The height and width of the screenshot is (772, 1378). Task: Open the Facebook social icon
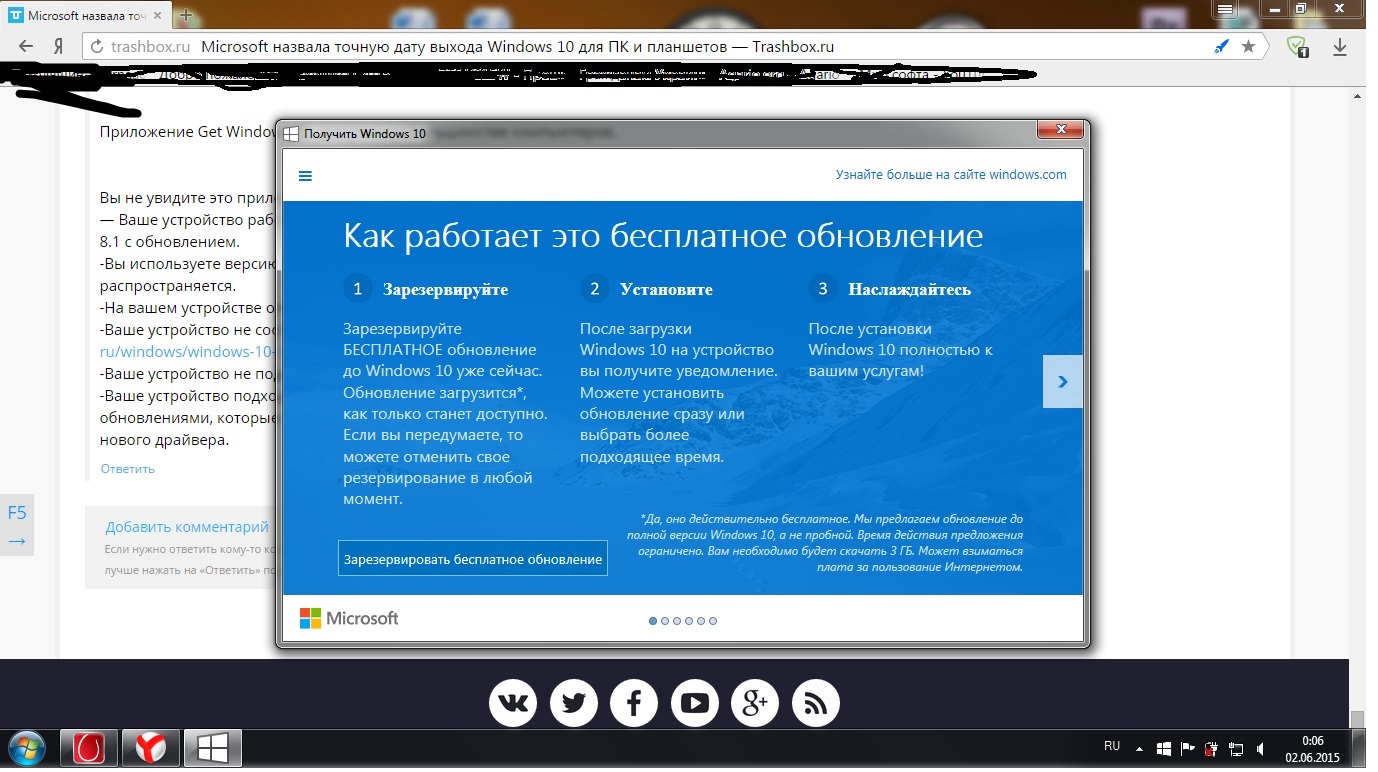click(x=634, y=705)
